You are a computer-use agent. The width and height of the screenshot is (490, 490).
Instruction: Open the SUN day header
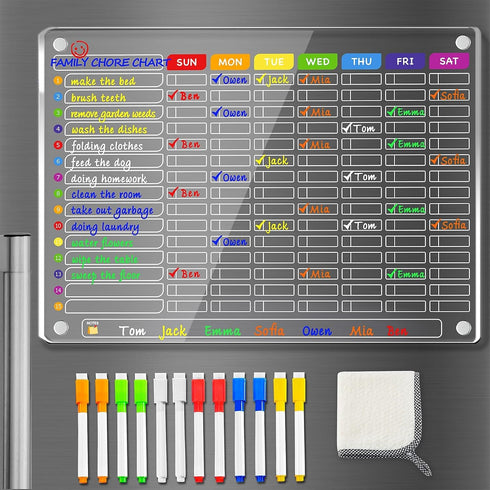[186, 62]
